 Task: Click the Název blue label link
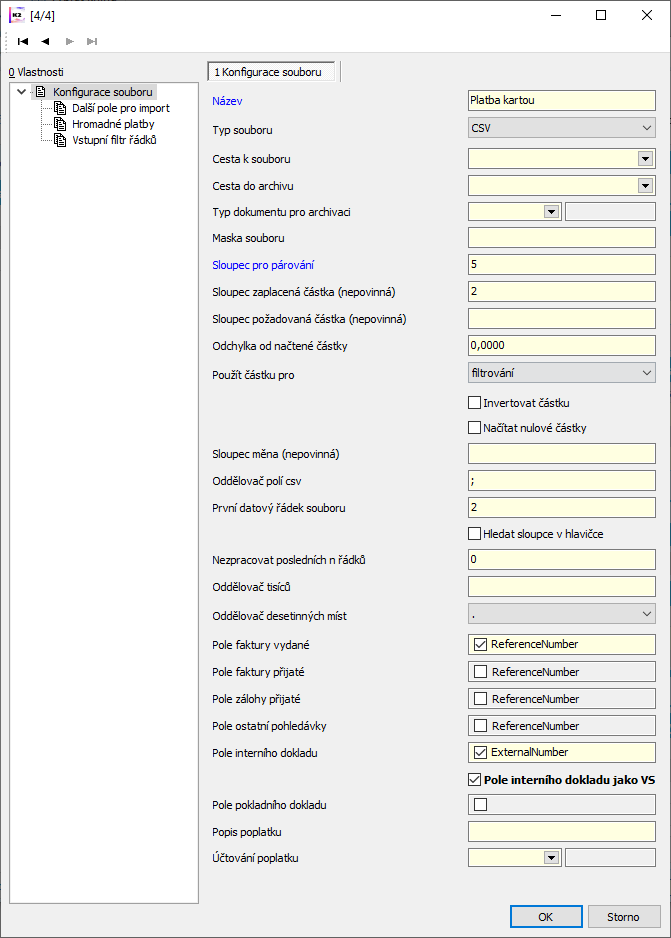[227, 101]
